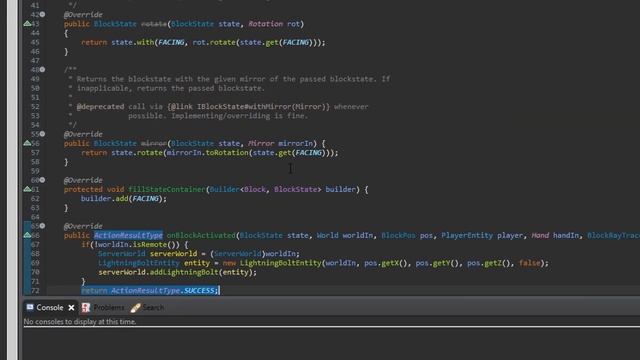Click the override indicator triangle on line 43
This screenshot has width=640, height=360.
tap(27, 24)
